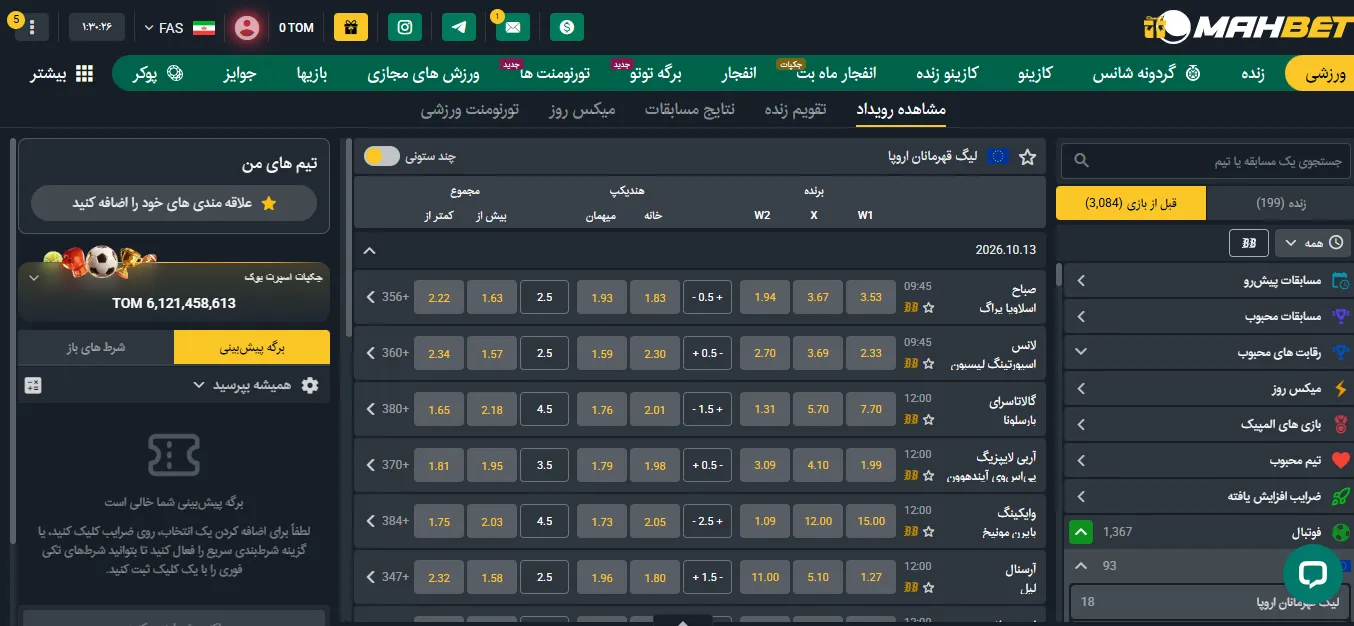Expand +356 more markets for صباح
1354x626 pixels.
(x=388, y=297)
